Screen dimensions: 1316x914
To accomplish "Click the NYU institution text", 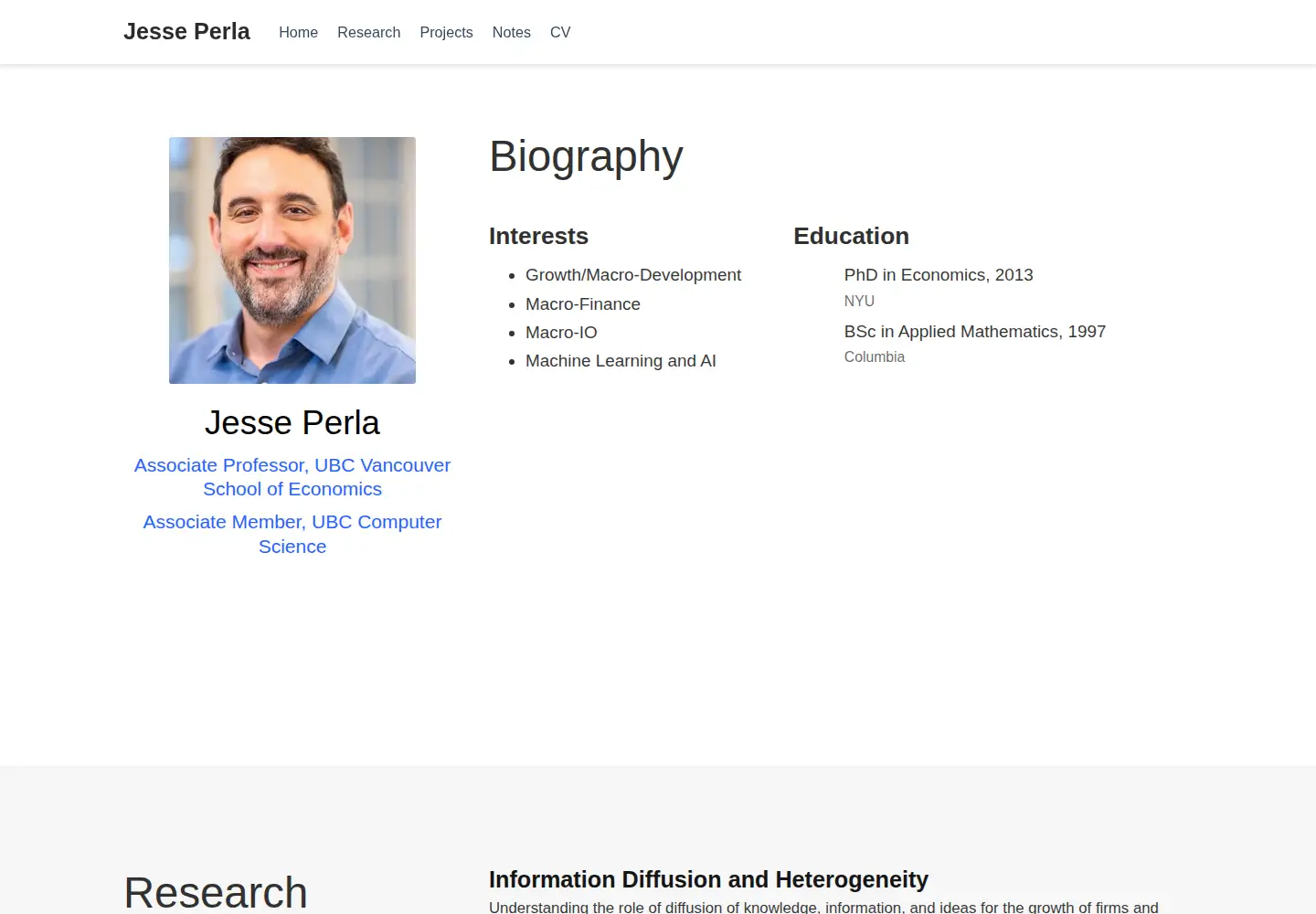I will tap(859, 301).
